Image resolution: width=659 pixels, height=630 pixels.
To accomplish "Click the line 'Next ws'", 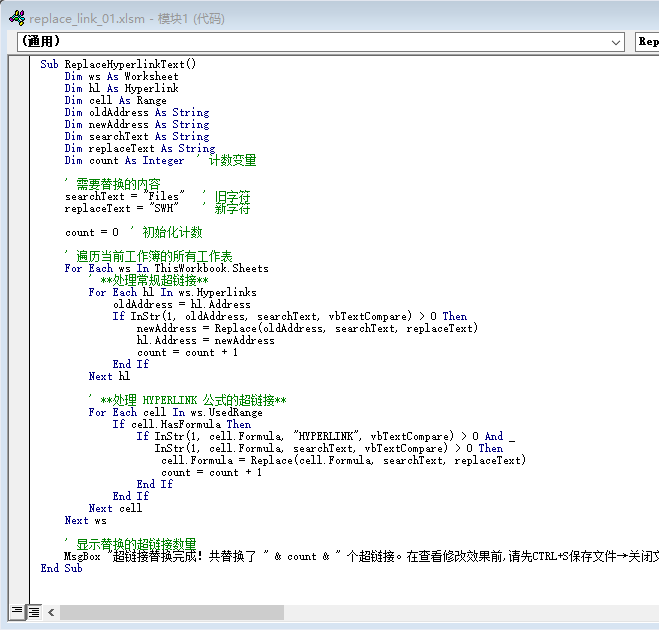I will 86,520.
